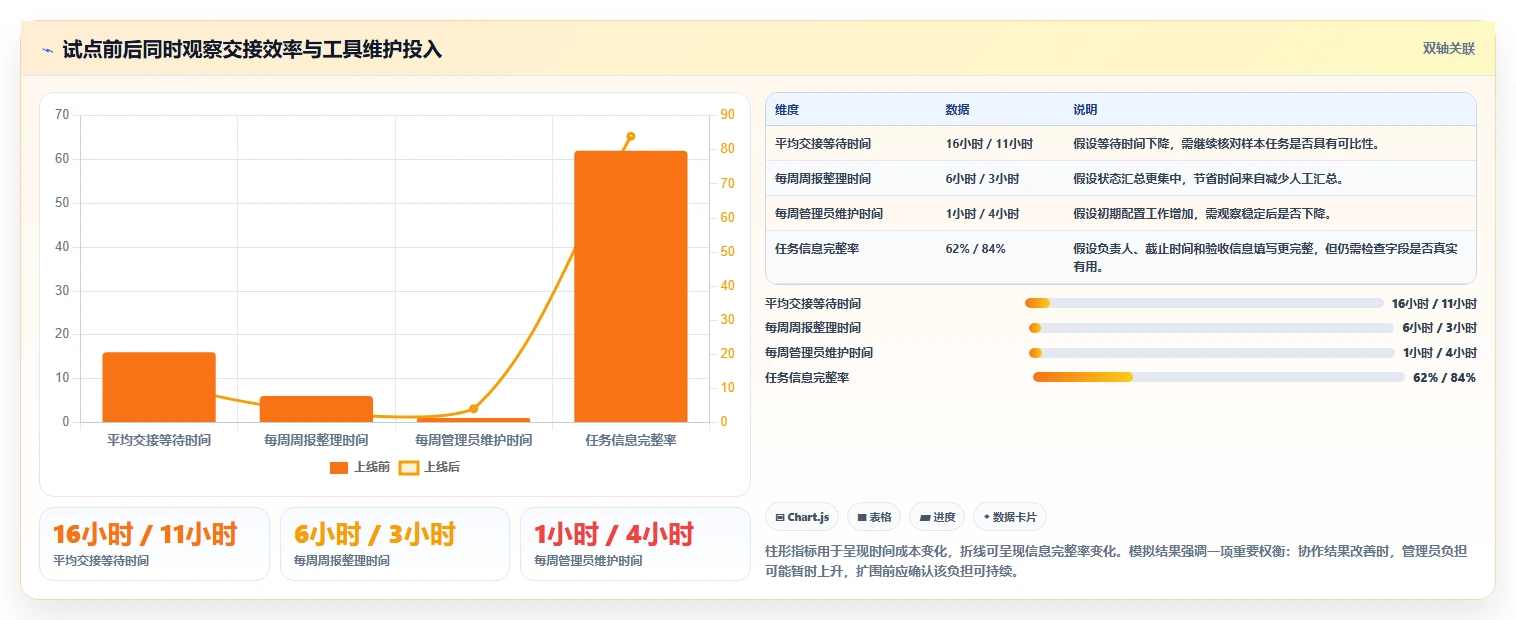
Task: Click the 每周周报整理时间 bar in the chart
Action: coord(316,409)
